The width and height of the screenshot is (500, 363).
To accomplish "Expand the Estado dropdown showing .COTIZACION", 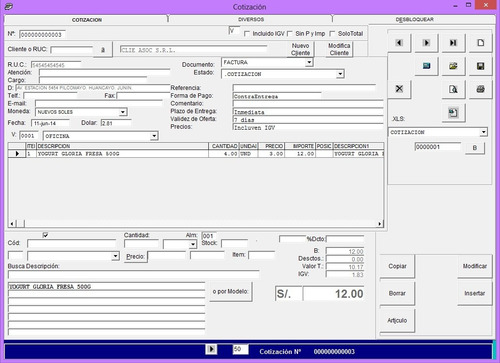I will (340, 74).
